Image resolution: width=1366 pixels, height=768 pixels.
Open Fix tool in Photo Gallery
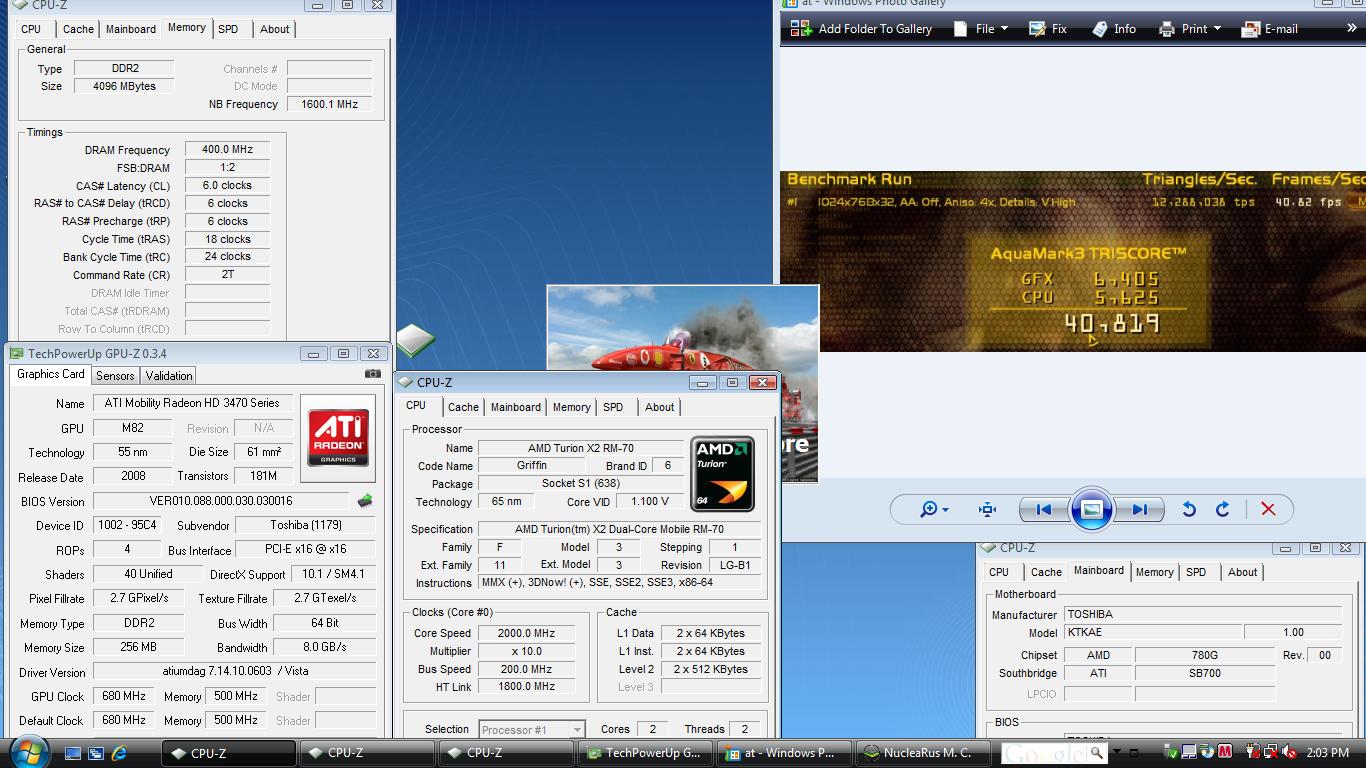[x=1048, y=29]
